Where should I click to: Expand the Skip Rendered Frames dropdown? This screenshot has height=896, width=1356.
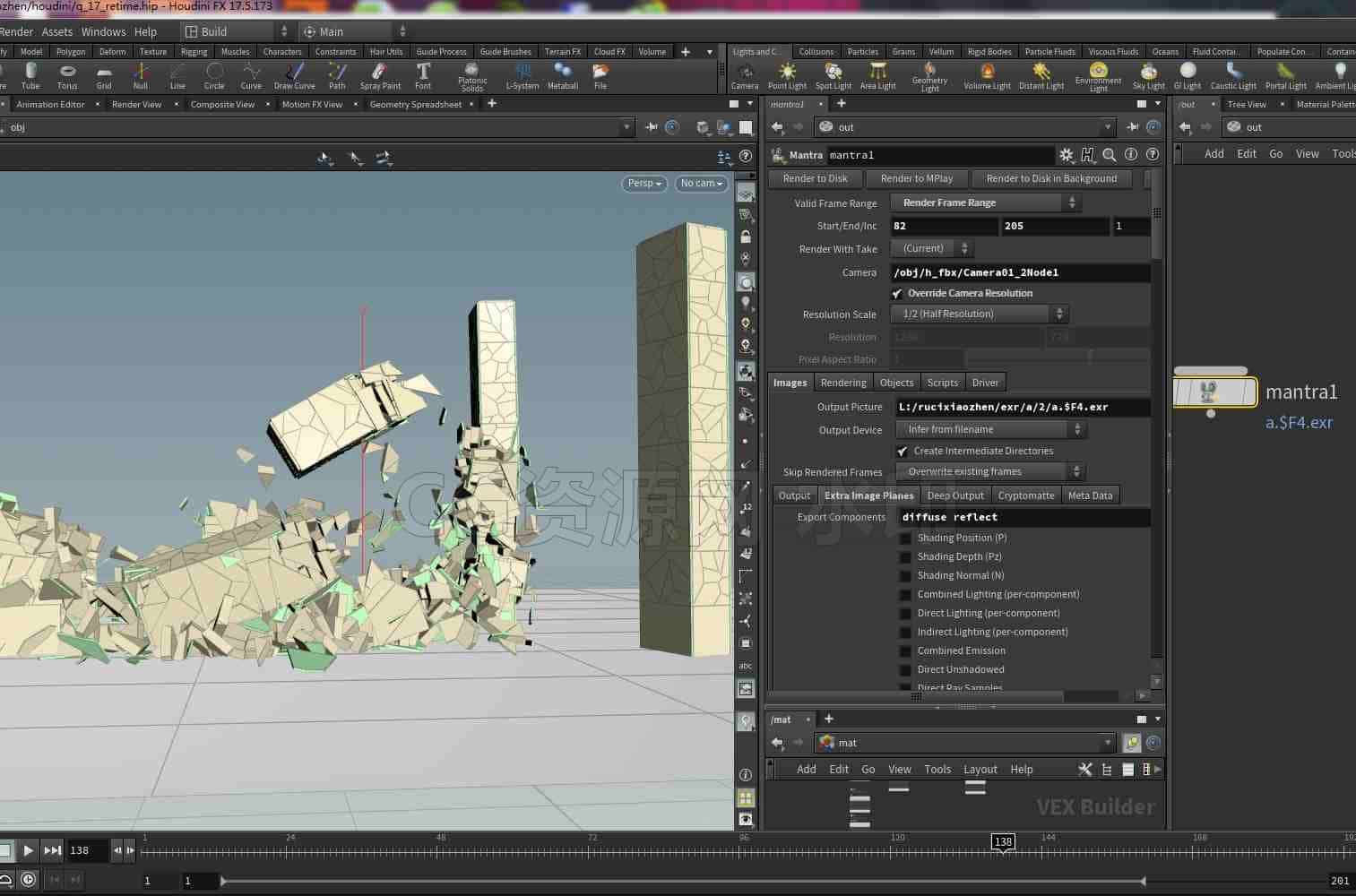(990, 471)
